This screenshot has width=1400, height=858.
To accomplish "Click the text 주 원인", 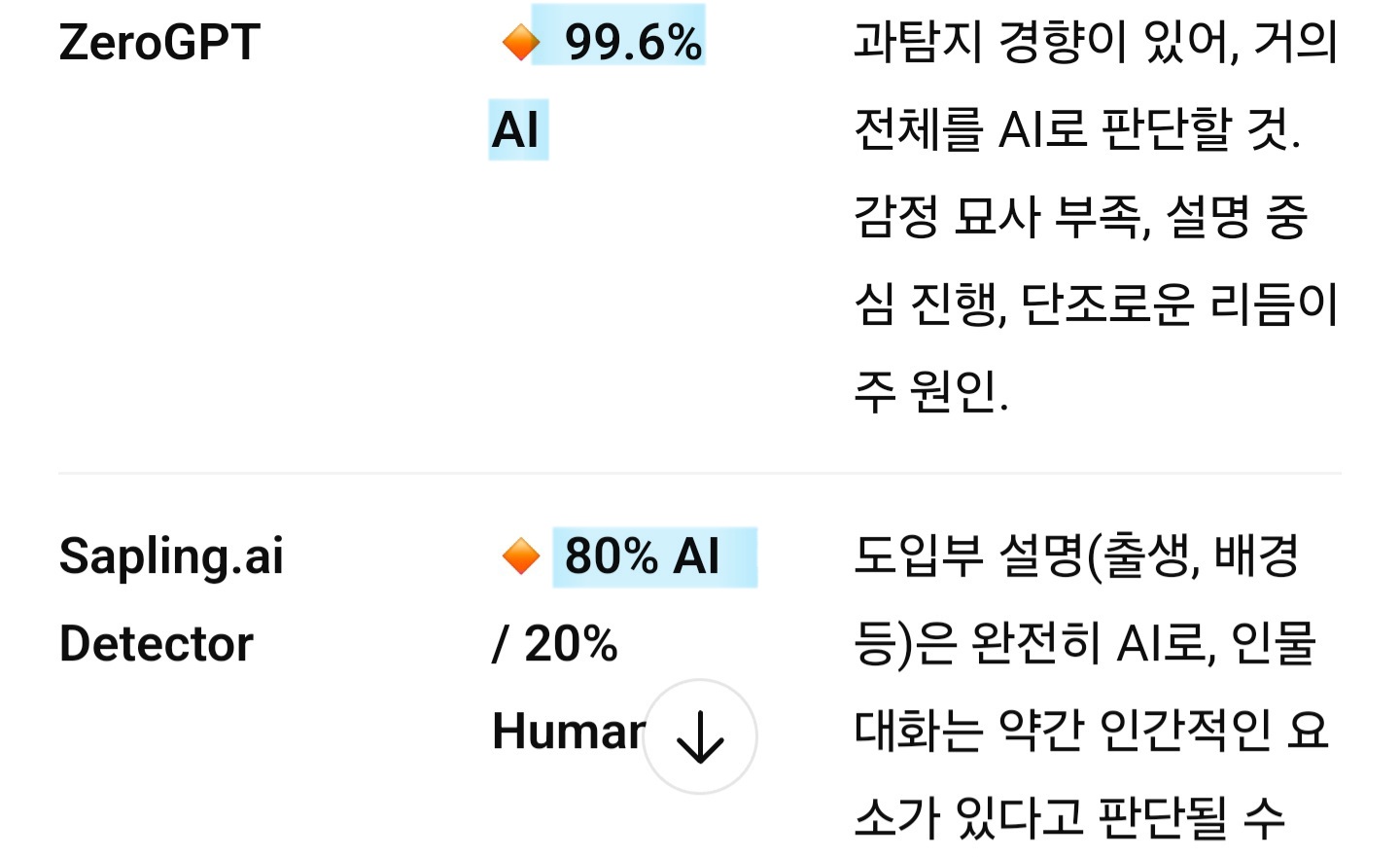I will pos(930,390).
